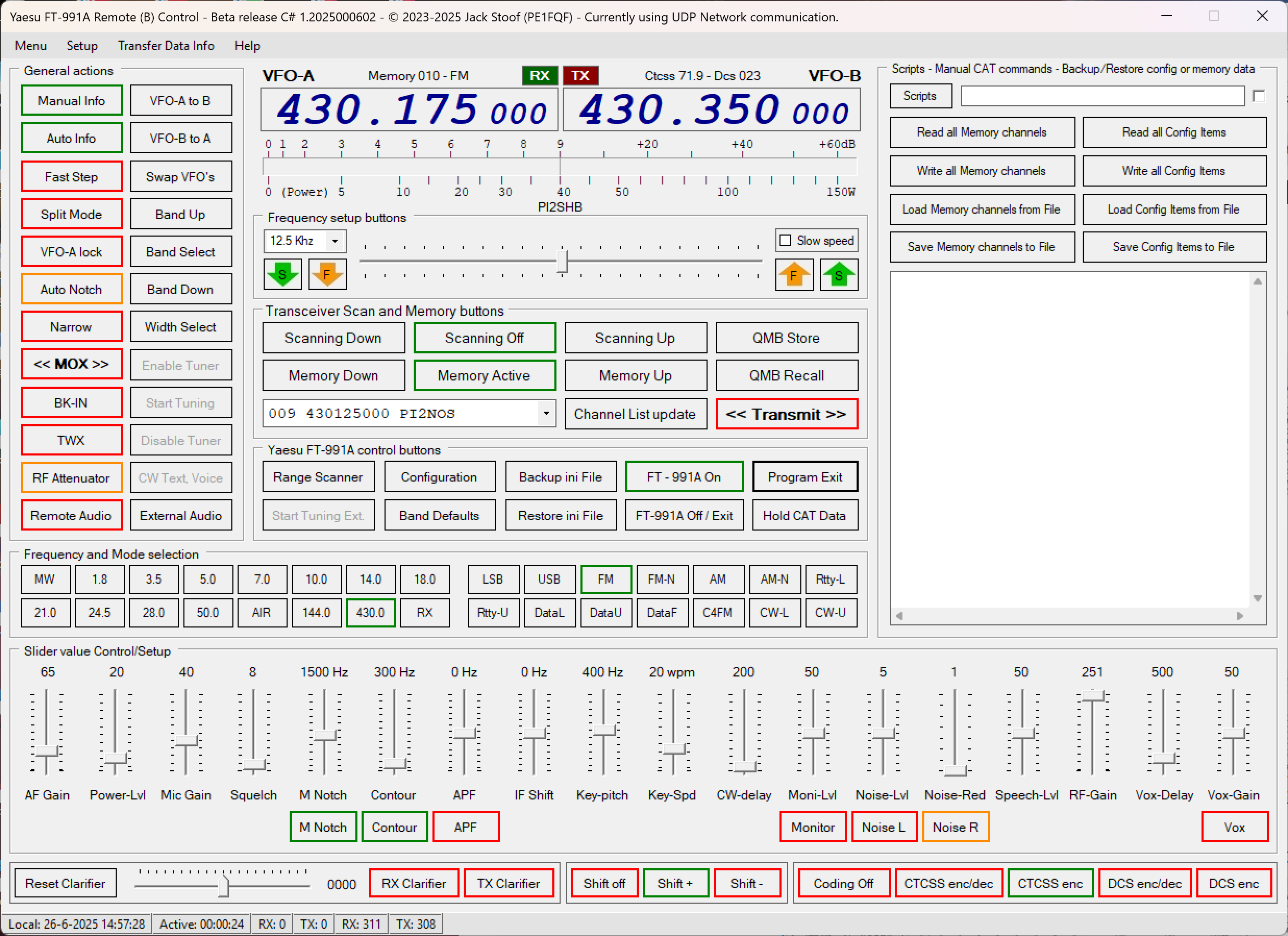The image size is (1288, 936).
Task: Click scroll-right arrow in script output
Action: coord(1240,615)
